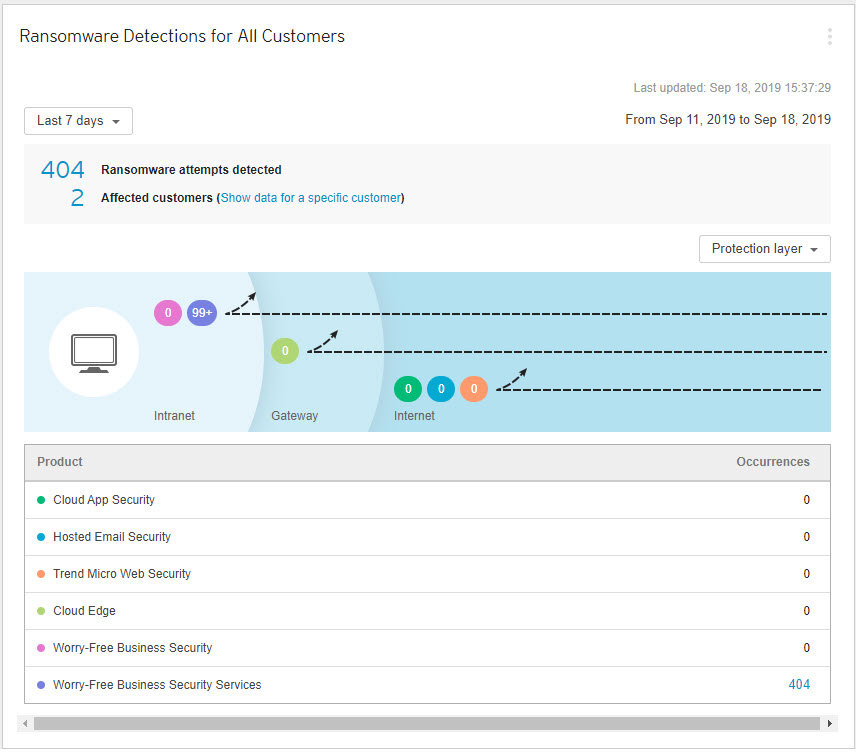Click the orange Trend Micro Web Security bubble
Image resolution: width=856 pixels, height=754 pixels.
[474, 389]
